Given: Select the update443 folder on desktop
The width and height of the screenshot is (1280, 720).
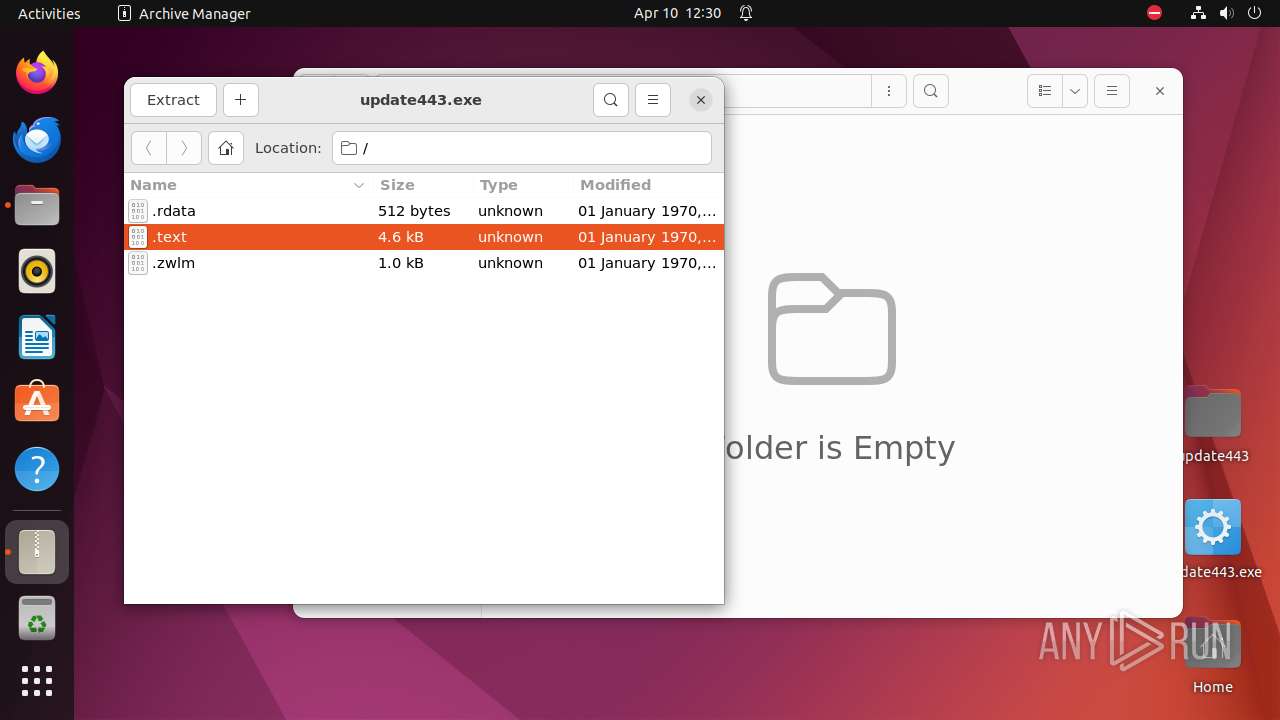Looking at the screenshot, I should pos(1214,425).
